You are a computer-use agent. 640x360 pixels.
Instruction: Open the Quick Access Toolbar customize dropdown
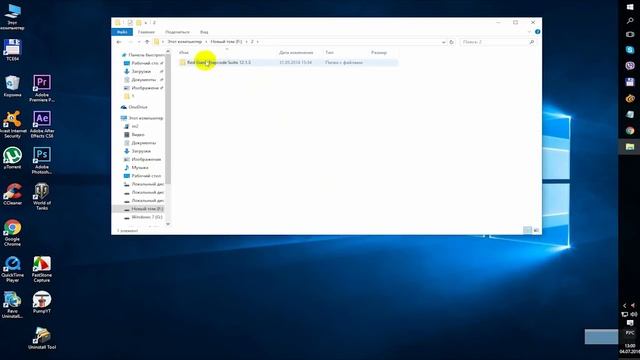pos(146,23)
